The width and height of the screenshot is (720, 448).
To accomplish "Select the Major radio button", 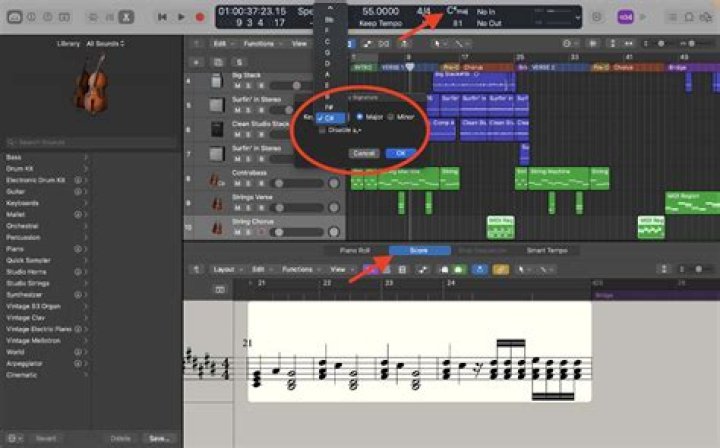I will [360, 117].
